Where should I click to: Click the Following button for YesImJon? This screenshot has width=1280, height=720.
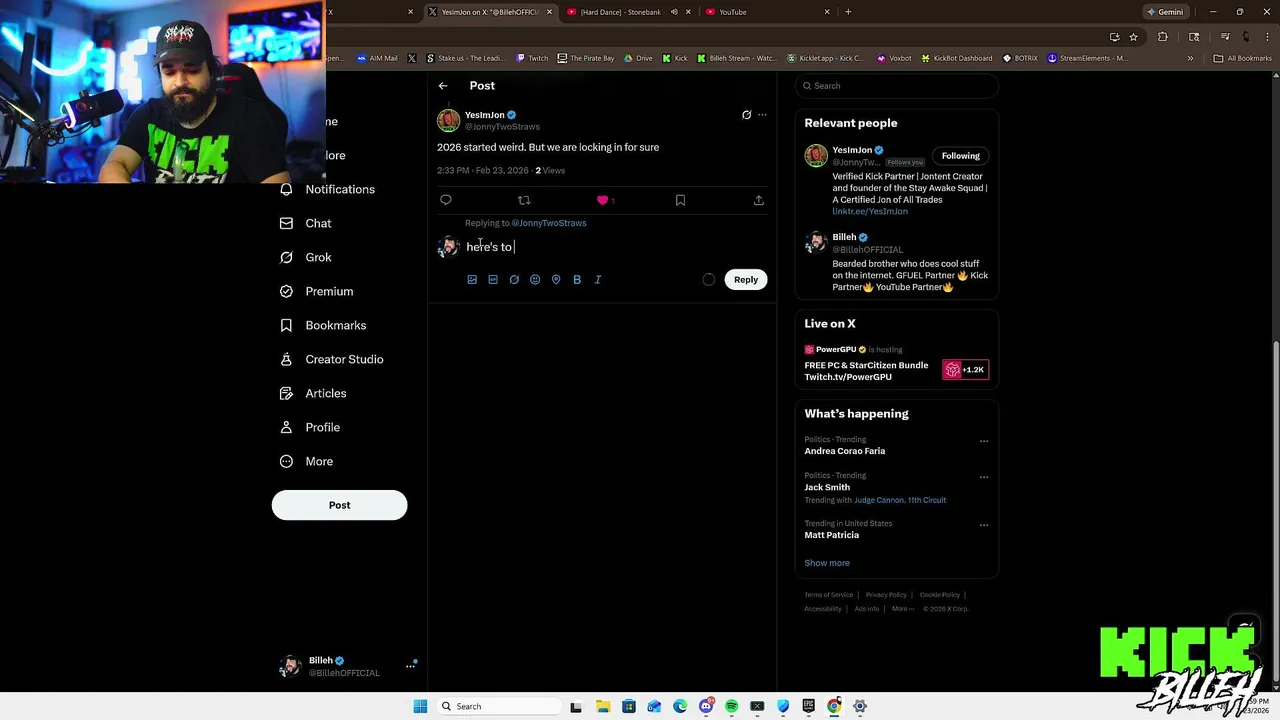pyautogui.click(x=960, y=156)
